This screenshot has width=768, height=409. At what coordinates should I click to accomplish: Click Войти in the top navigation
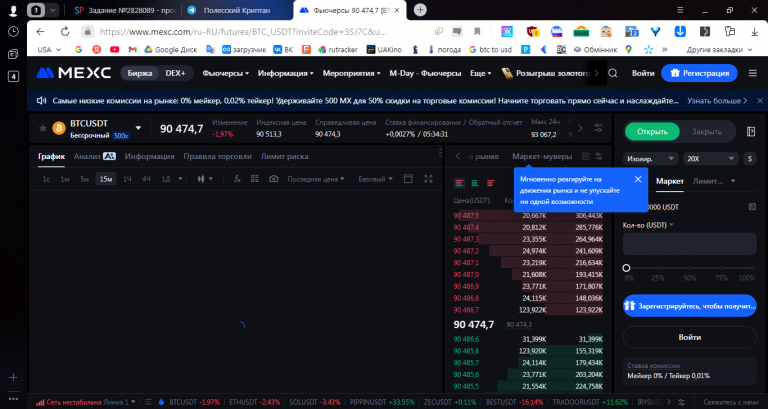(643, 73)
